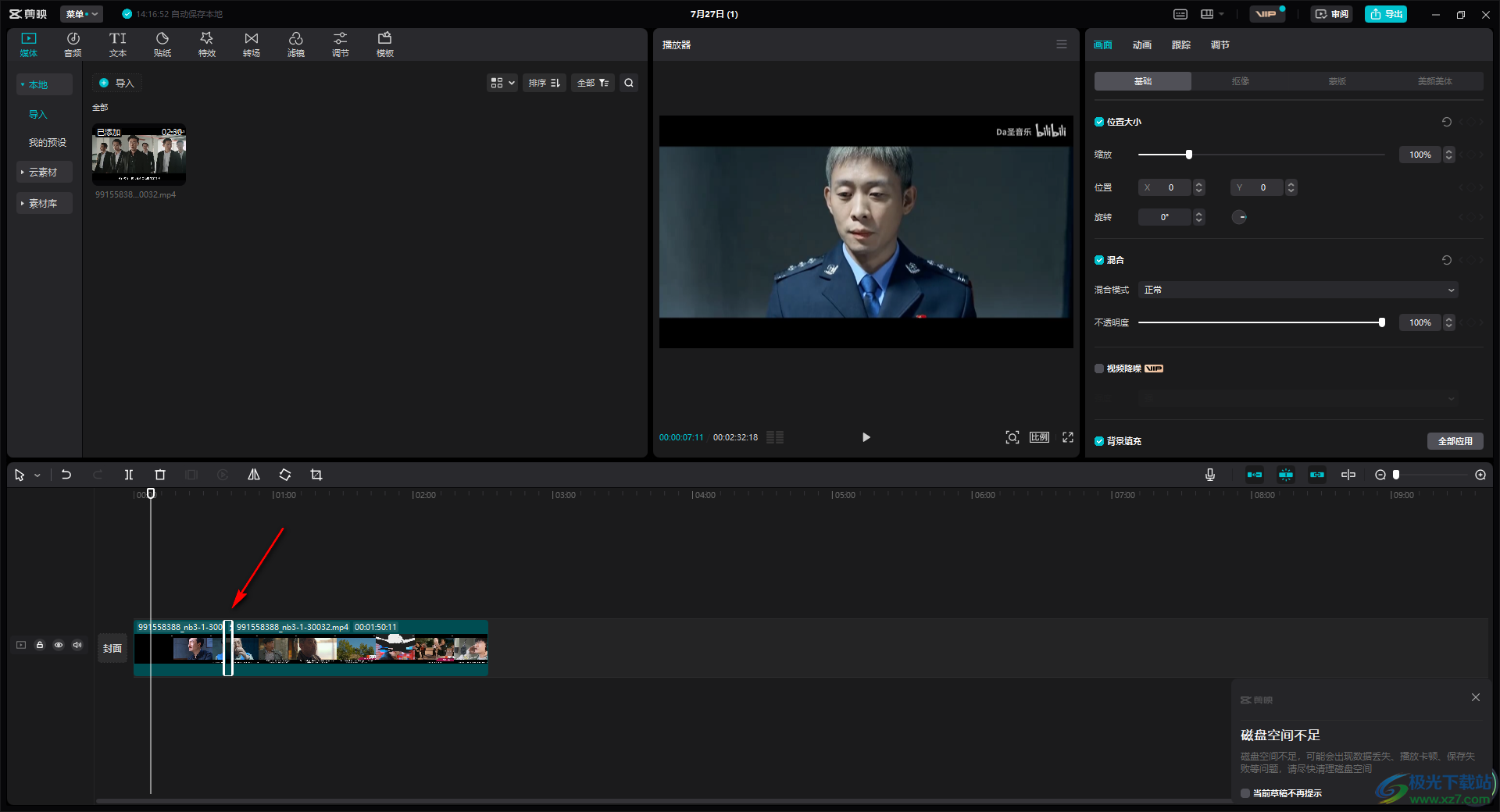
Task: Open the 文本 text panel
Action: pyautogui.click(x=117, y=45)
